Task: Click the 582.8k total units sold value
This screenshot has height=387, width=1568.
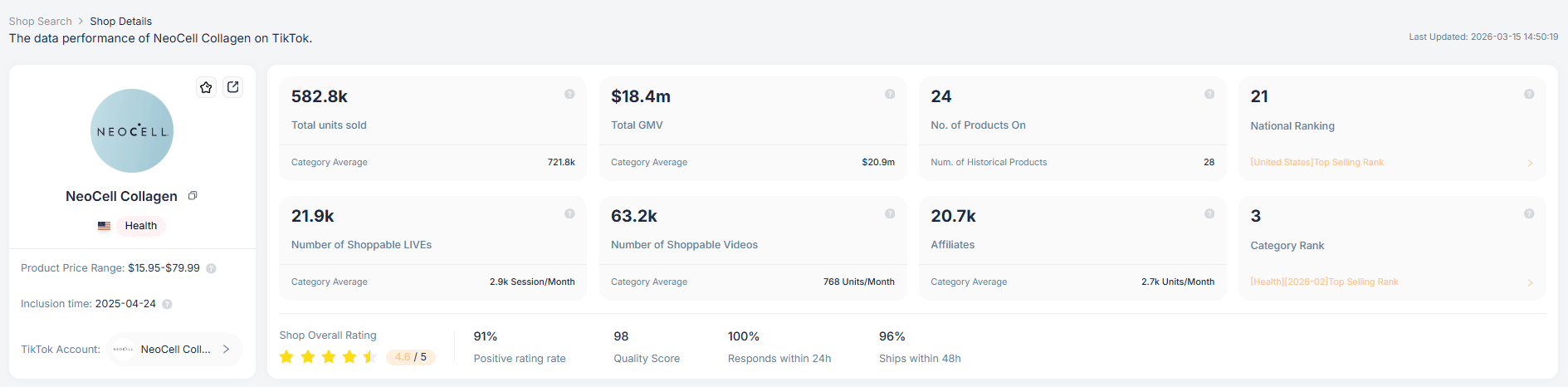Action: click(x=320, y=96)
